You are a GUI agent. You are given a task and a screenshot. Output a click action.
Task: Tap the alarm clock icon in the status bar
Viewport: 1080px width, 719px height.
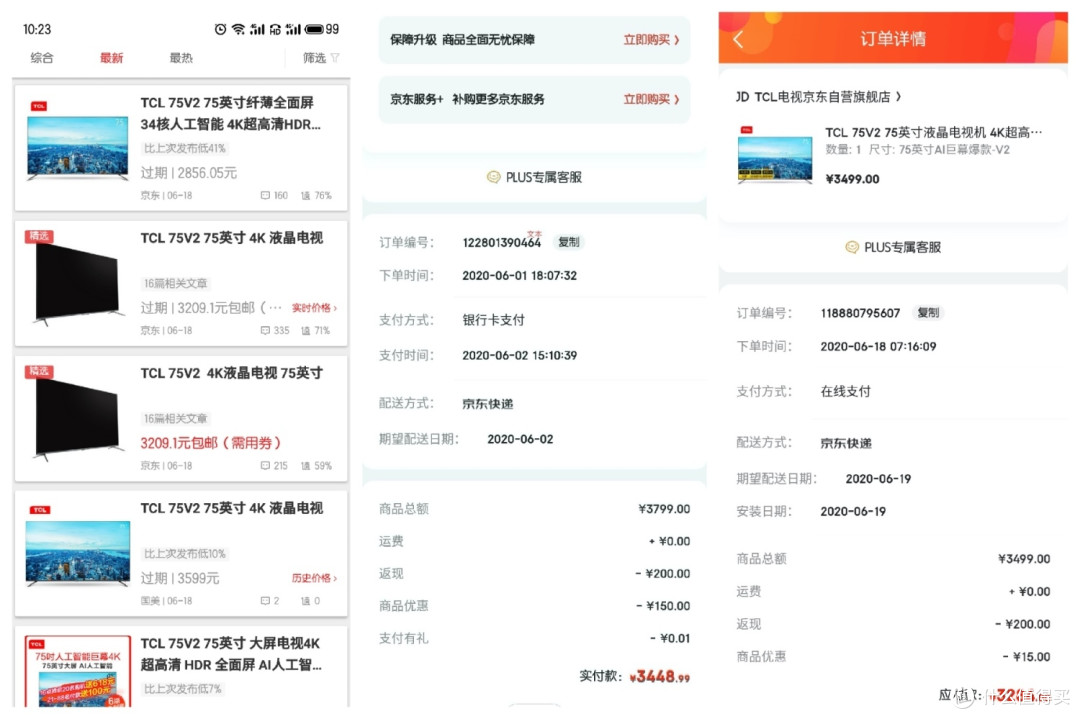pyautogui.click(x=220, y=29)
